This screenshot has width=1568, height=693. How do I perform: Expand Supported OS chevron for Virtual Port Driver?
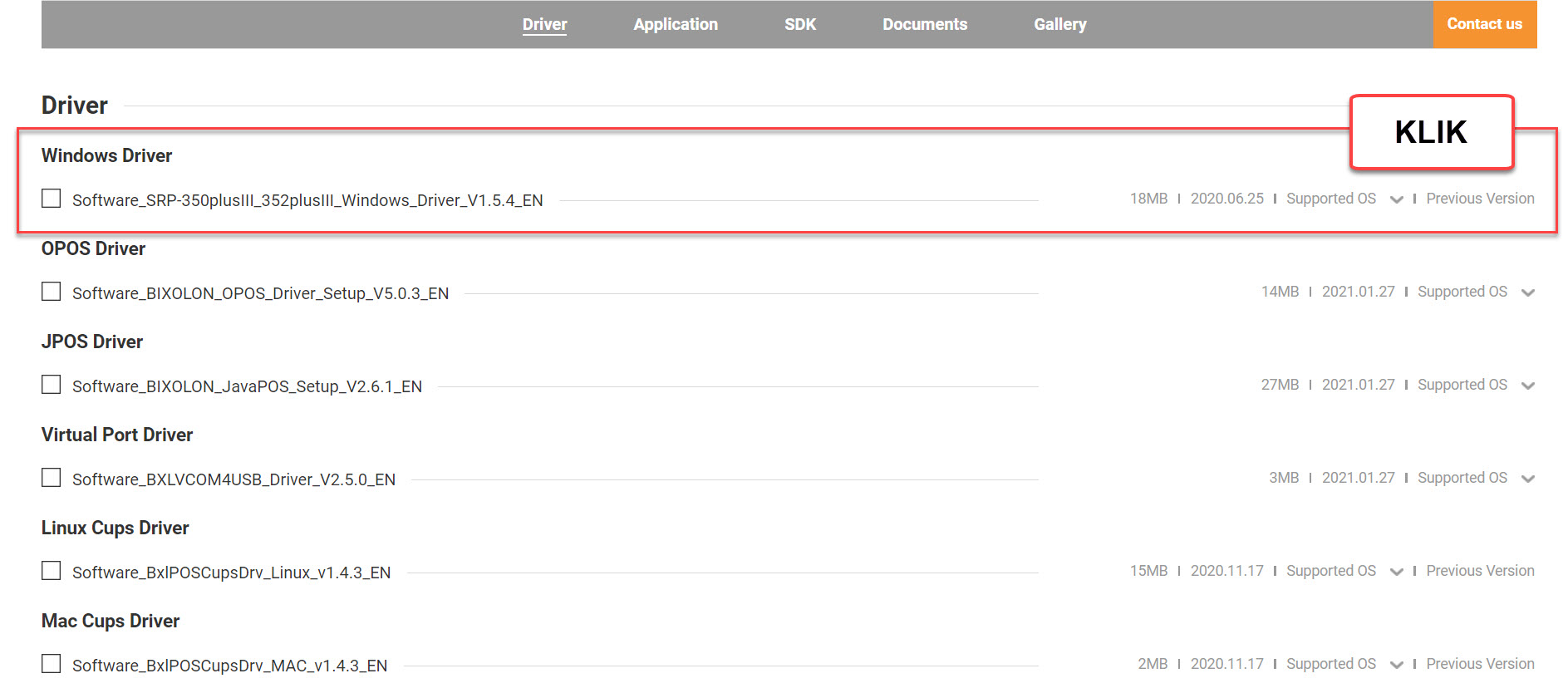coord(1527,479)
